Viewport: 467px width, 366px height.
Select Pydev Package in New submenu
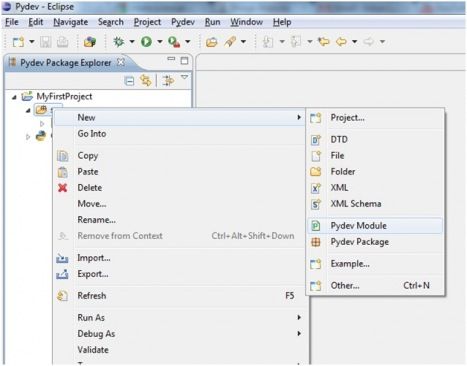375,242
